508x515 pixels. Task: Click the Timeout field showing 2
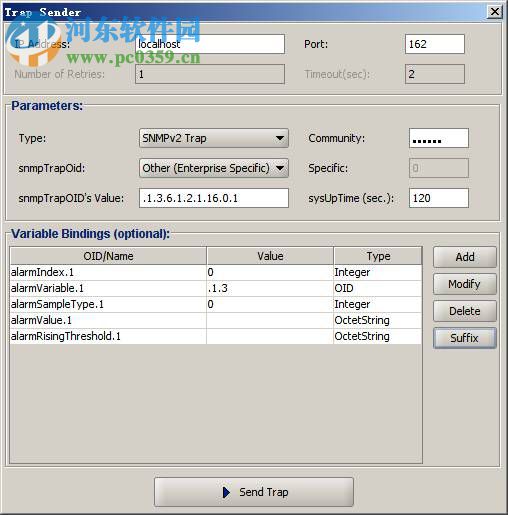435,74
